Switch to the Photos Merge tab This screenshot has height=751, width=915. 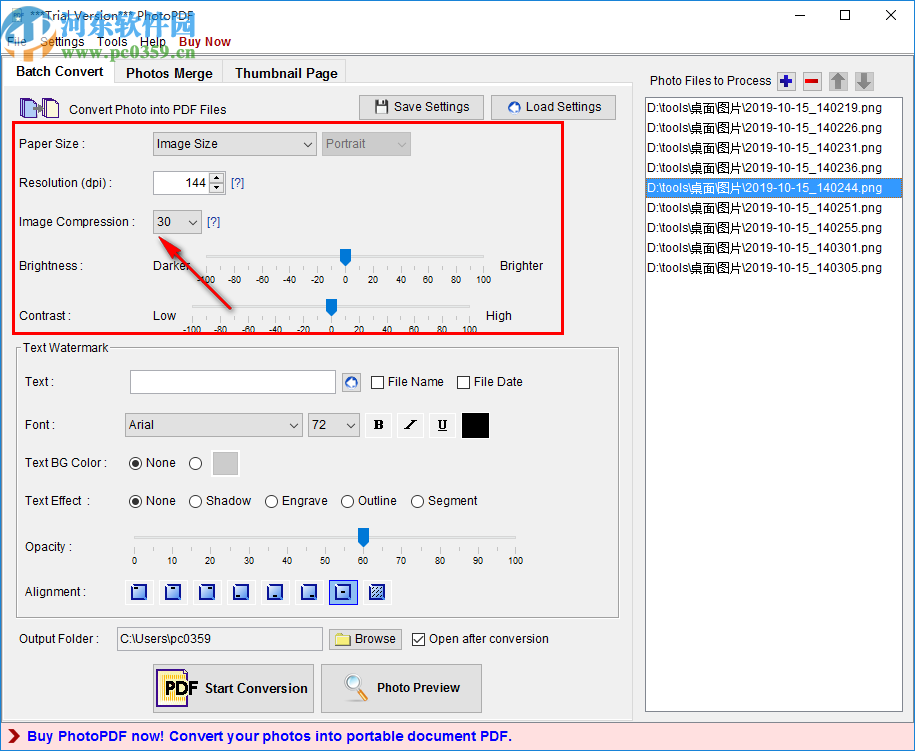coord(168,72)
